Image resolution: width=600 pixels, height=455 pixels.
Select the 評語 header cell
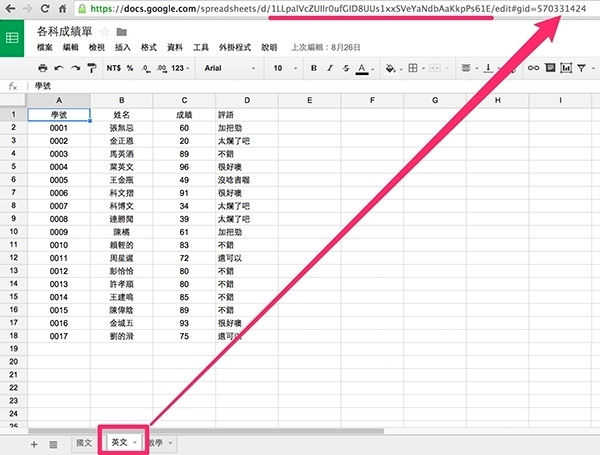pyautogui.click(x=247, y=115)
